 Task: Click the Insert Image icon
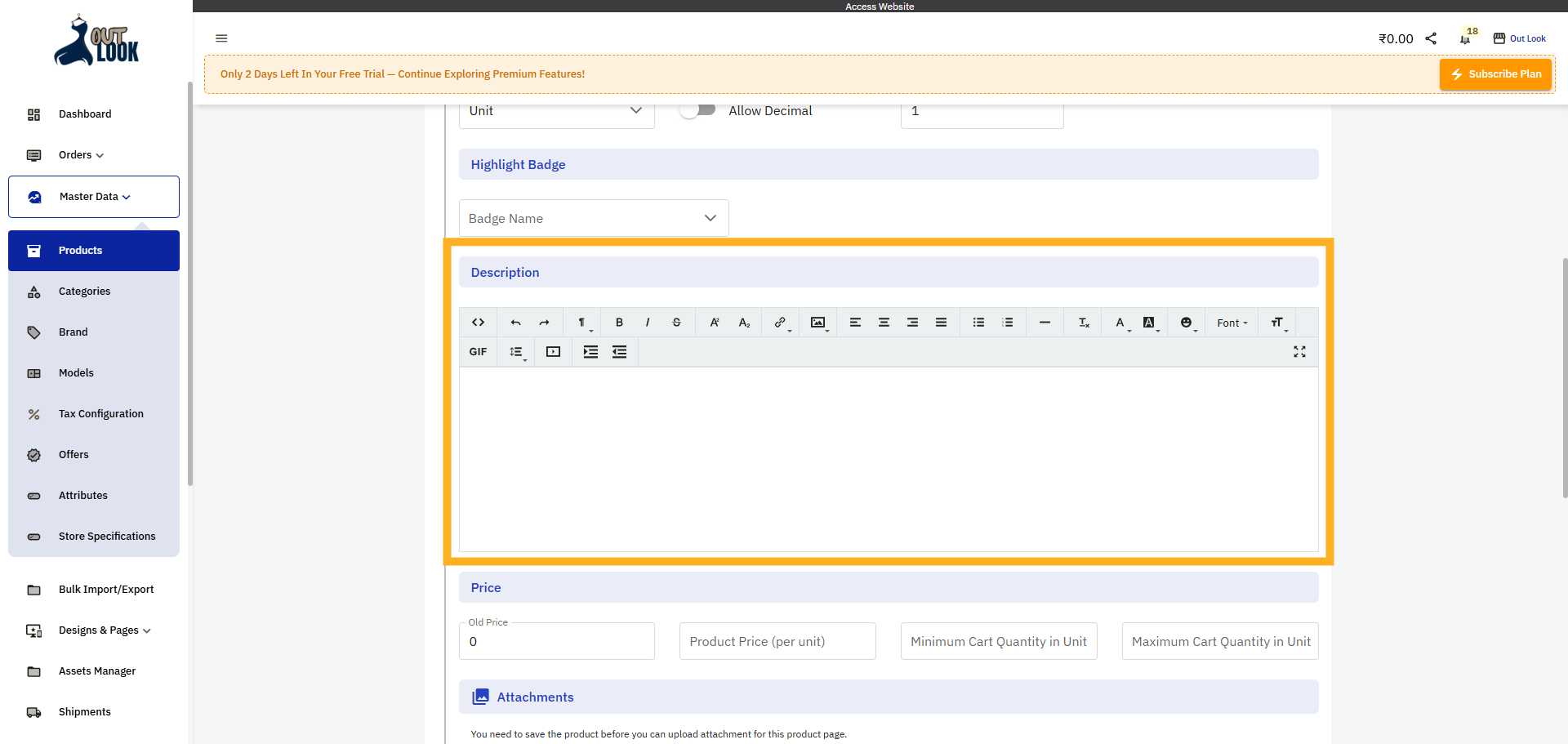coord(817,323)
